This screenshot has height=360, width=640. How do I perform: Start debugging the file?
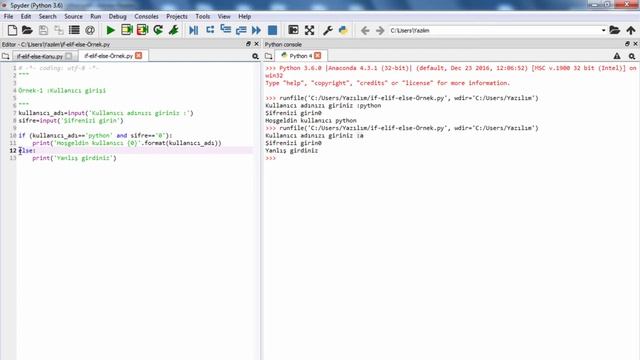coord(194,30)
